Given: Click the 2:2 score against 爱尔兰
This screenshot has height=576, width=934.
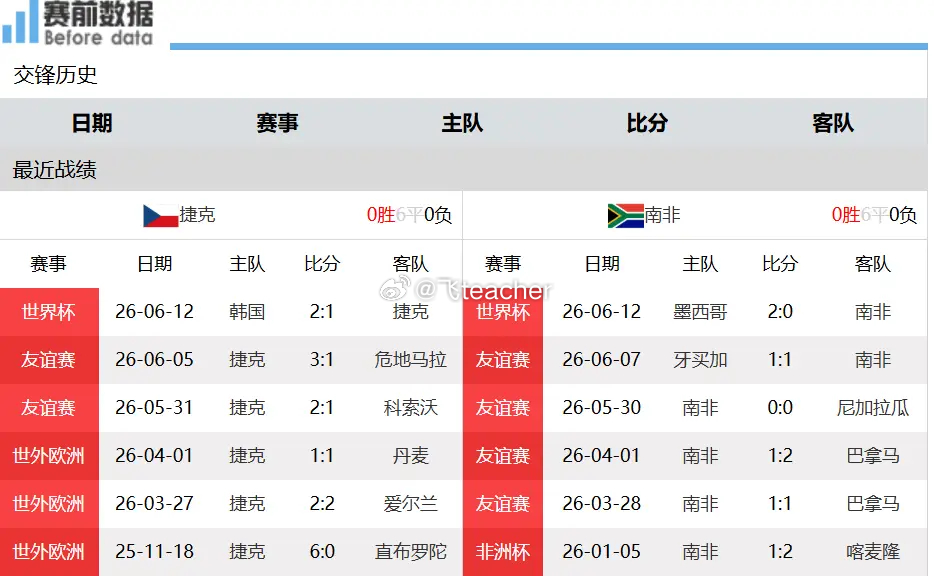Looking at the screenshot, I should (x=322, y=504).
